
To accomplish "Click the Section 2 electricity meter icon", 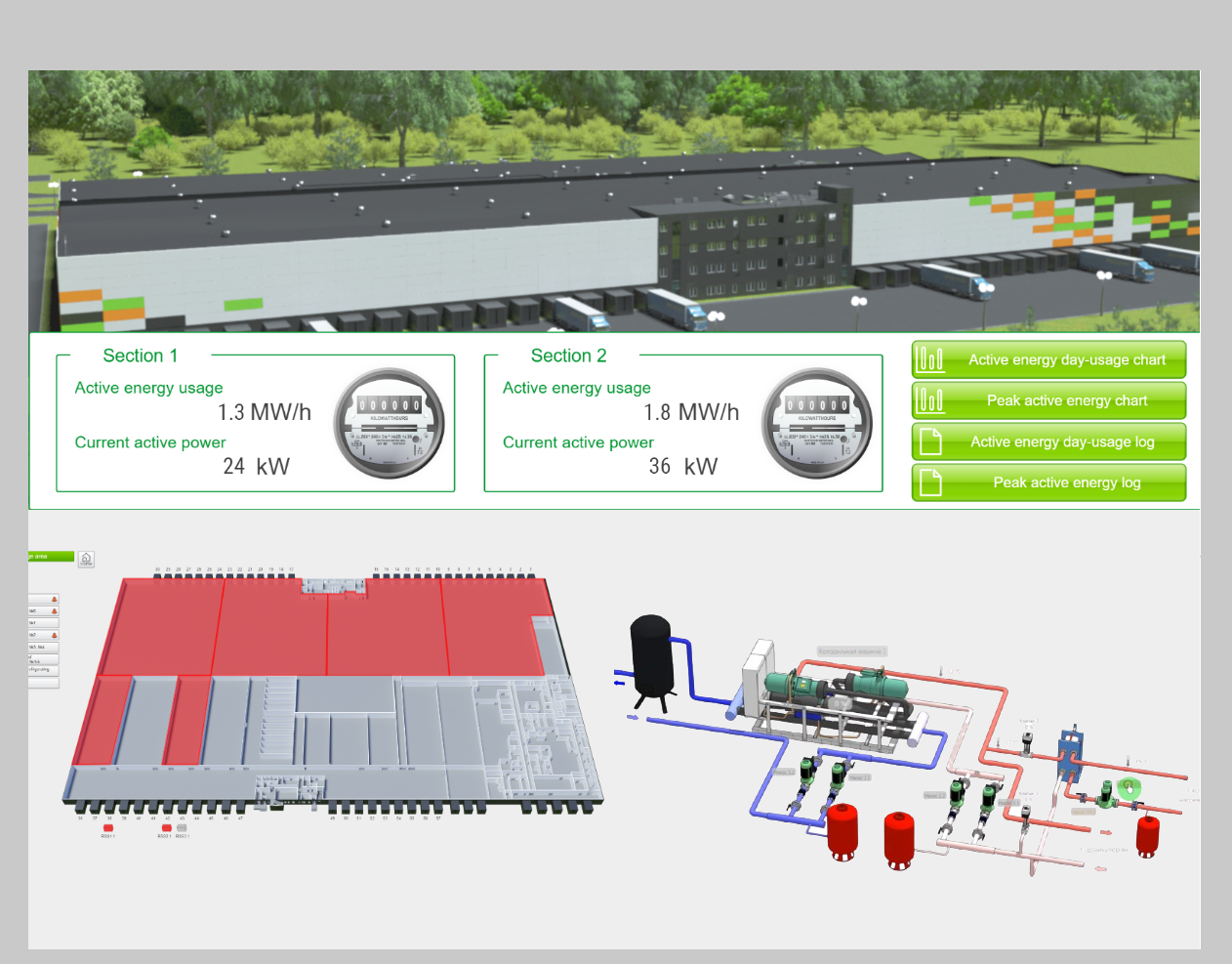I will pos(817,423).
